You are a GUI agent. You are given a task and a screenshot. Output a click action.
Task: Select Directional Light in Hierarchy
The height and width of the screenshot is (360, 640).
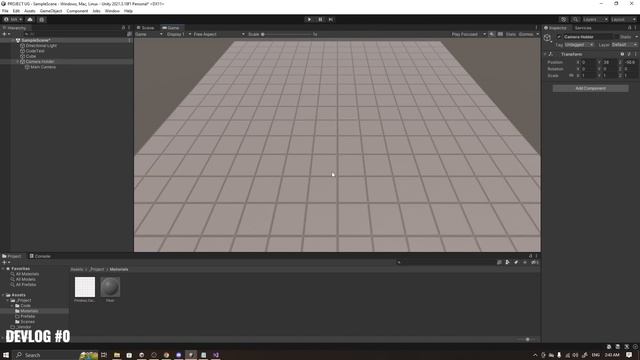point(67,46)
